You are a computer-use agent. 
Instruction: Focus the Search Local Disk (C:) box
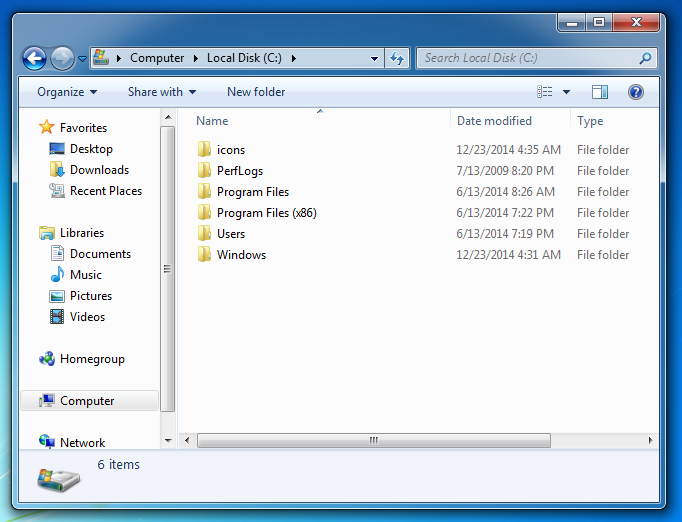[536, 58]
